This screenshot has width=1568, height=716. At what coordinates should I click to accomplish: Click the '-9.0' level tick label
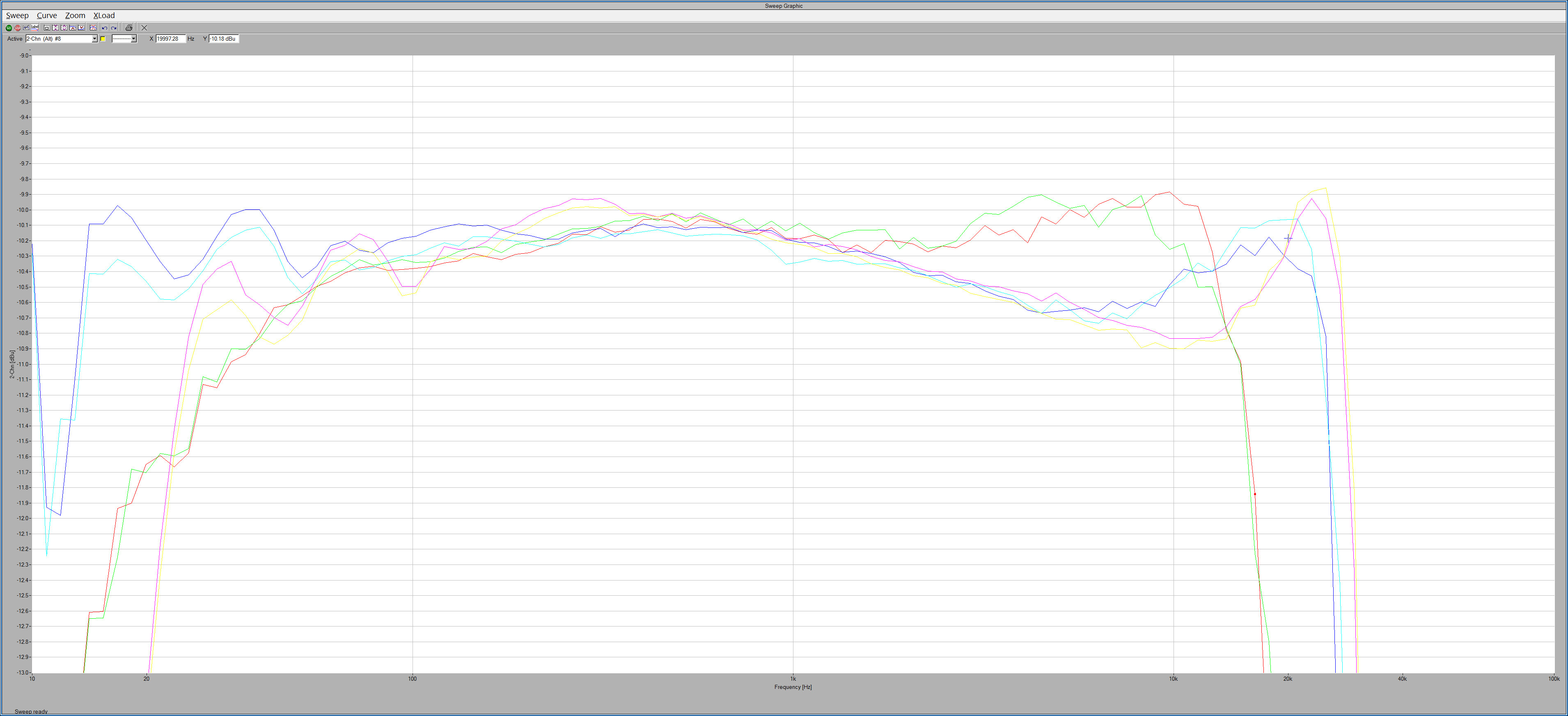(24, 55)
